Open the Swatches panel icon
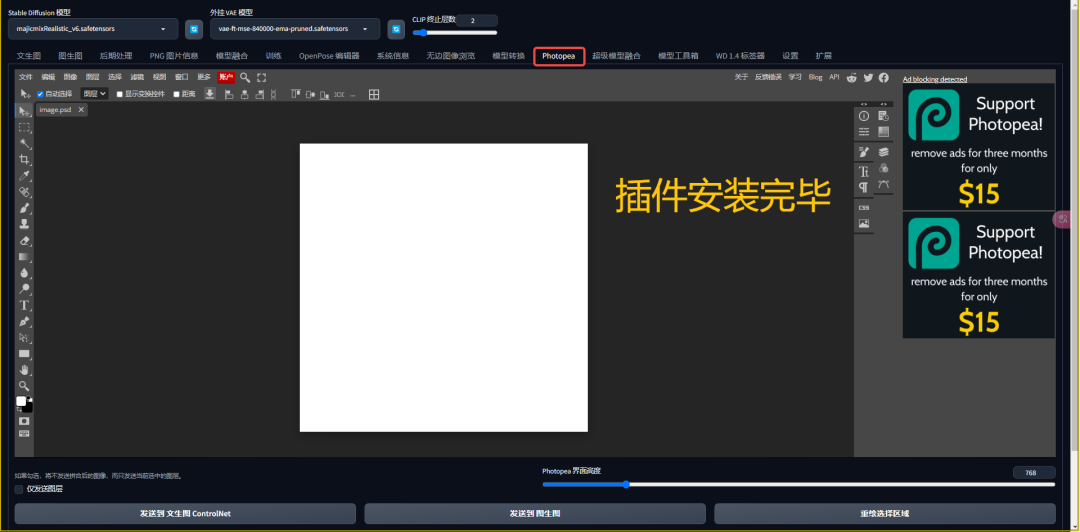The width and height of the screenshot is (1080, 532). (x=884, y=132)
